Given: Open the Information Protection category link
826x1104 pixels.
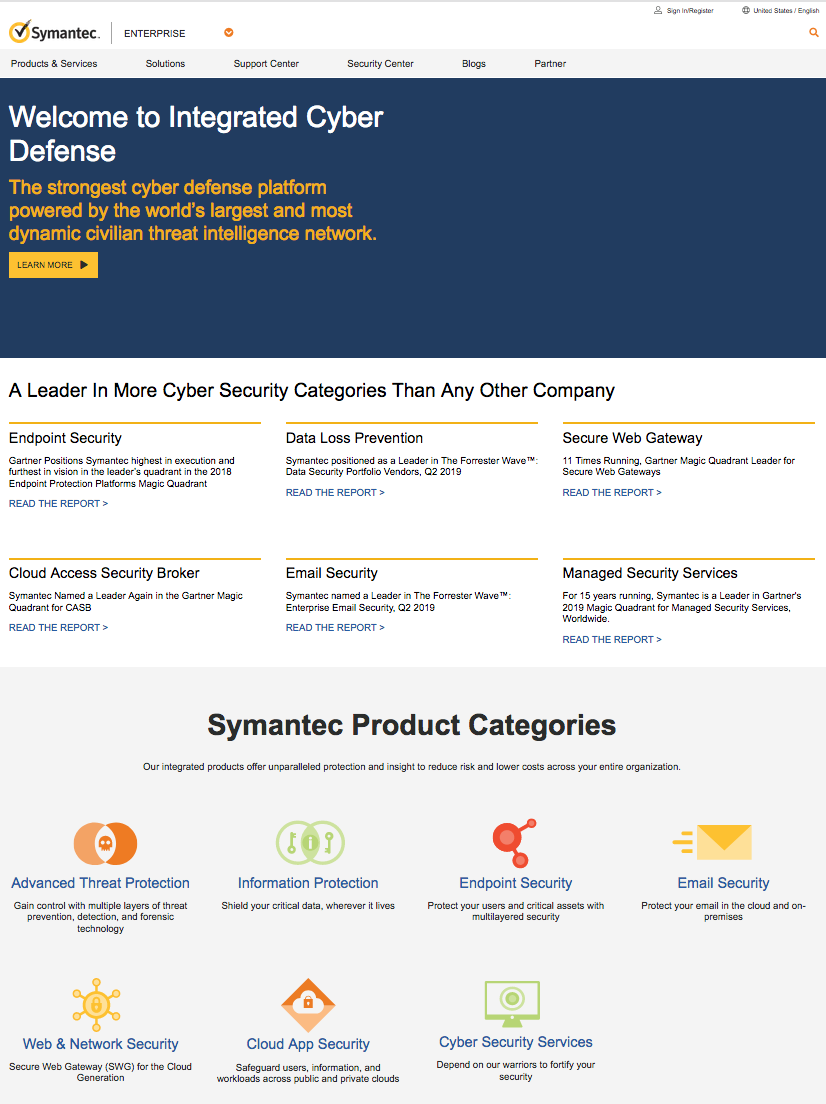Looking at the screenshot, I should pyautogui.click(x=308, y=883).
